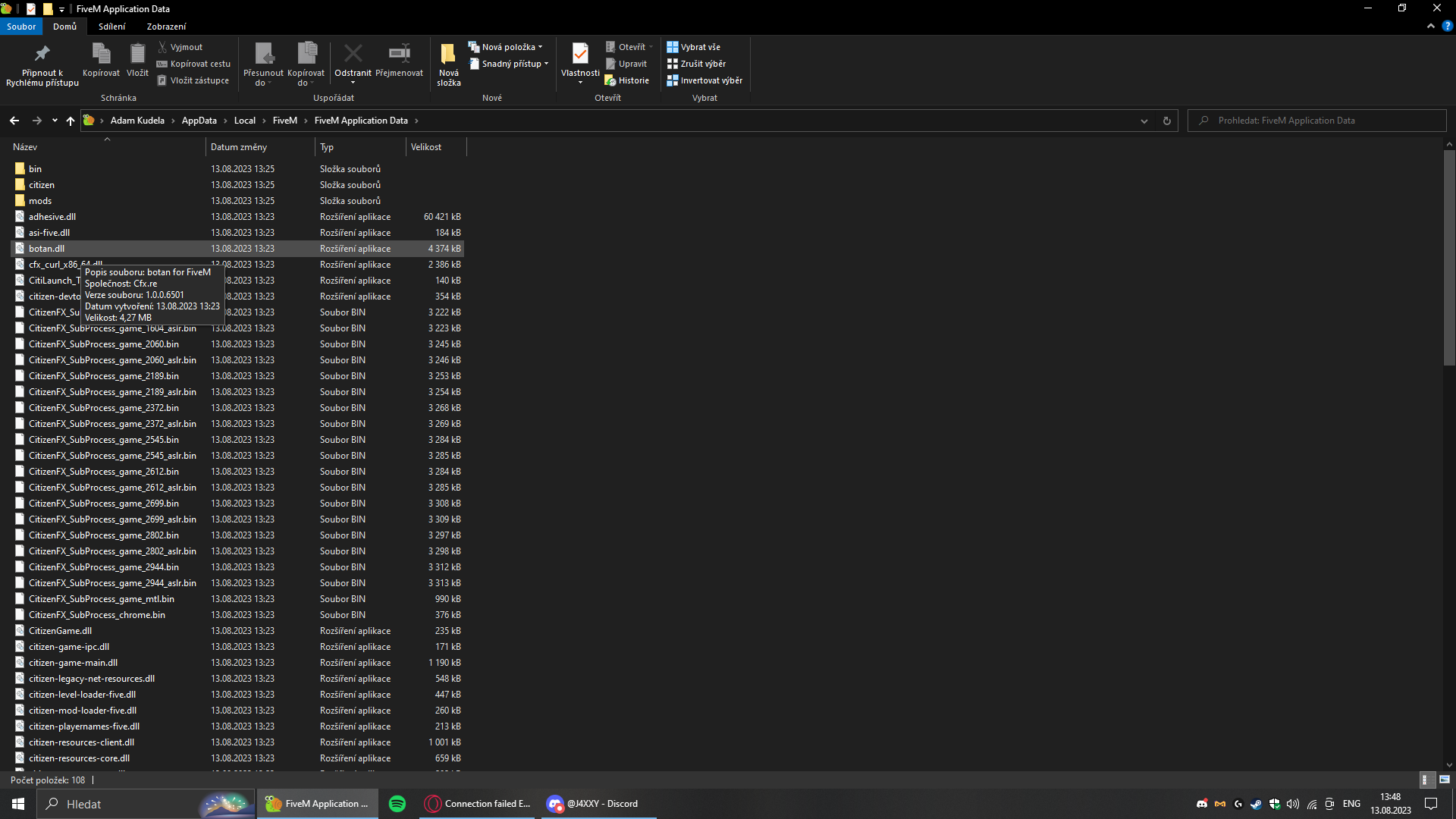Screen dimensions: 1456x819
Task: Click AppData in breadcrumb path
Action: [x=199, y=121]
